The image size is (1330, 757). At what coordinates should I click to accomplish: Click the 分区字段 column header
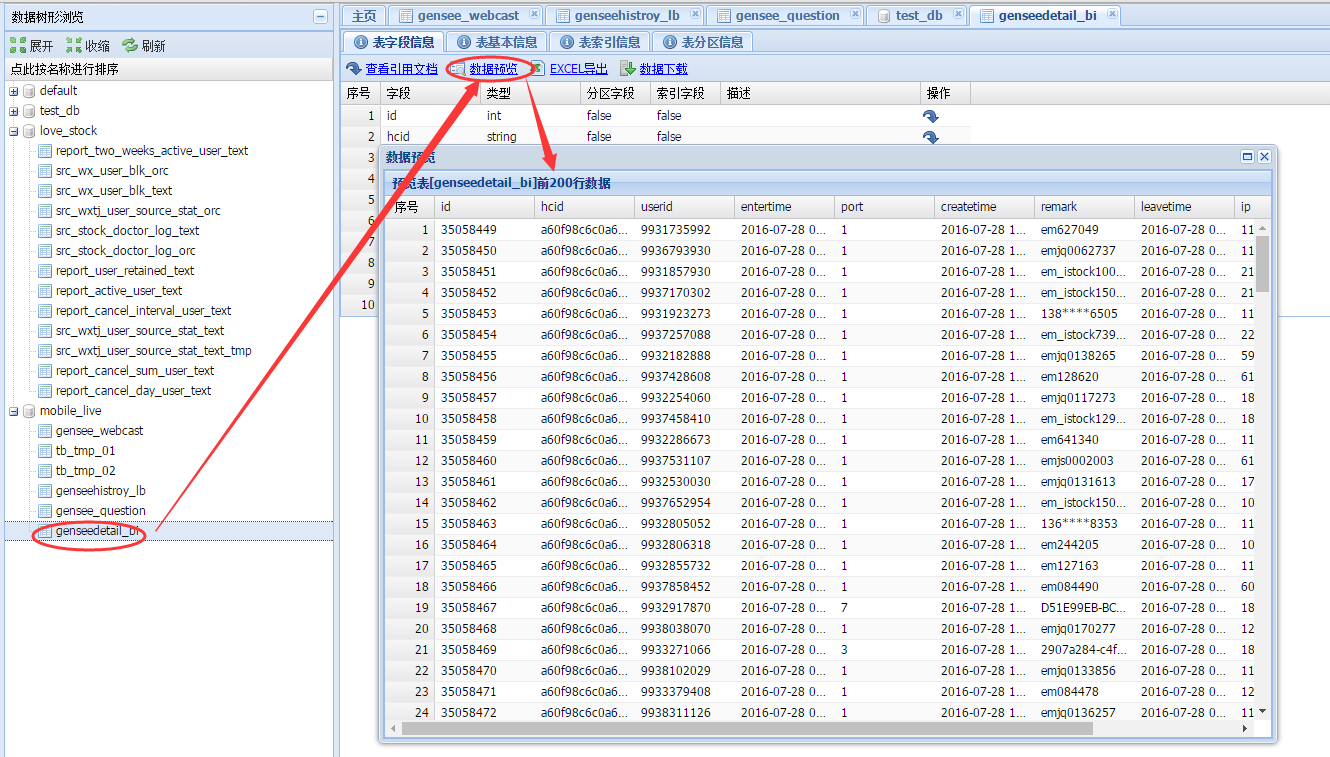615,94
